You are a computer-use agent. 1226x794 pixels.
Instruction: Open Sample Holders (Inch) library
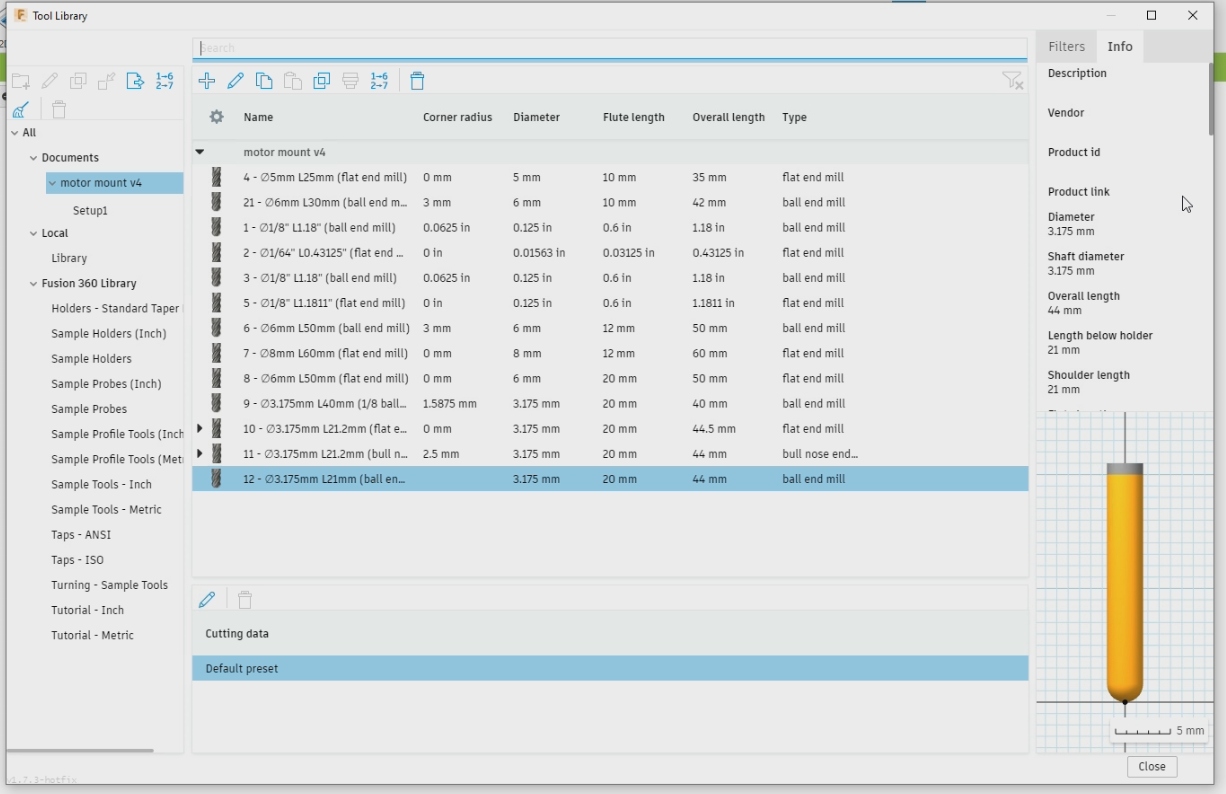(x=109, y=334)
